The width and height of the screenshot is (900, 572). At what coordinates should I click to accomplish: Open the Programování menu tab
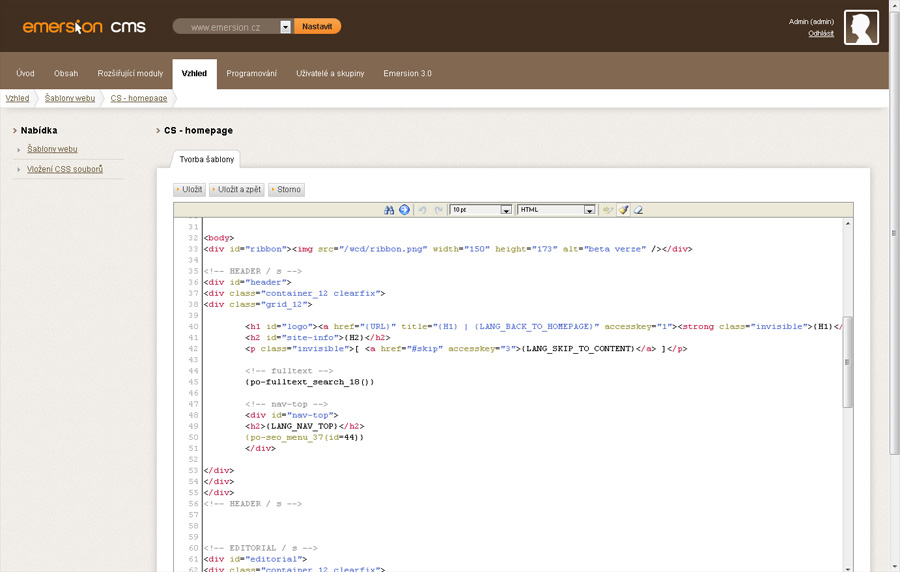point(251,74)
